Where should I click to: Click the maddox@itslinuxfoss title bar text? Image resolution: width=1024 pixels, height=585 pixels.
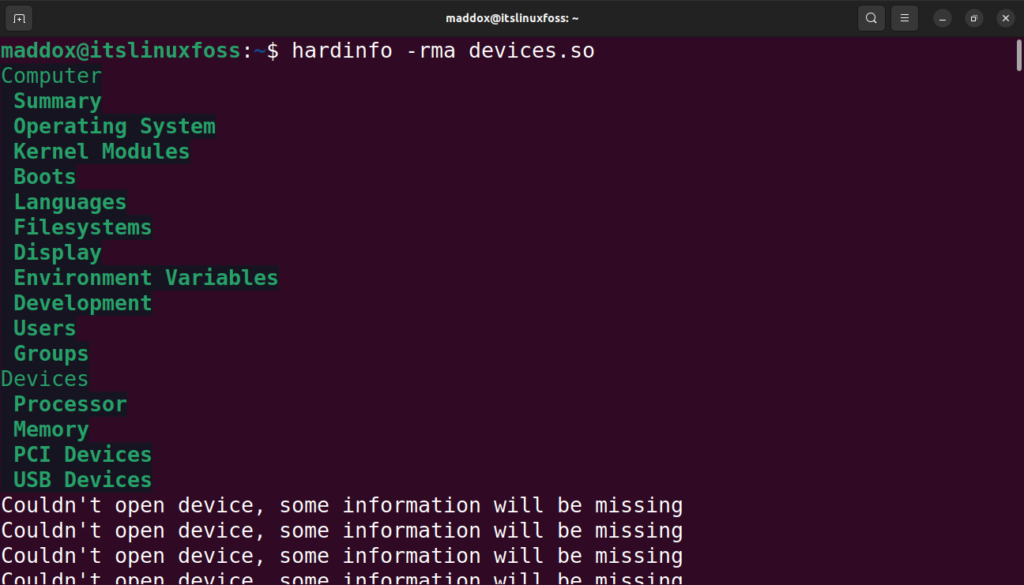512,17
